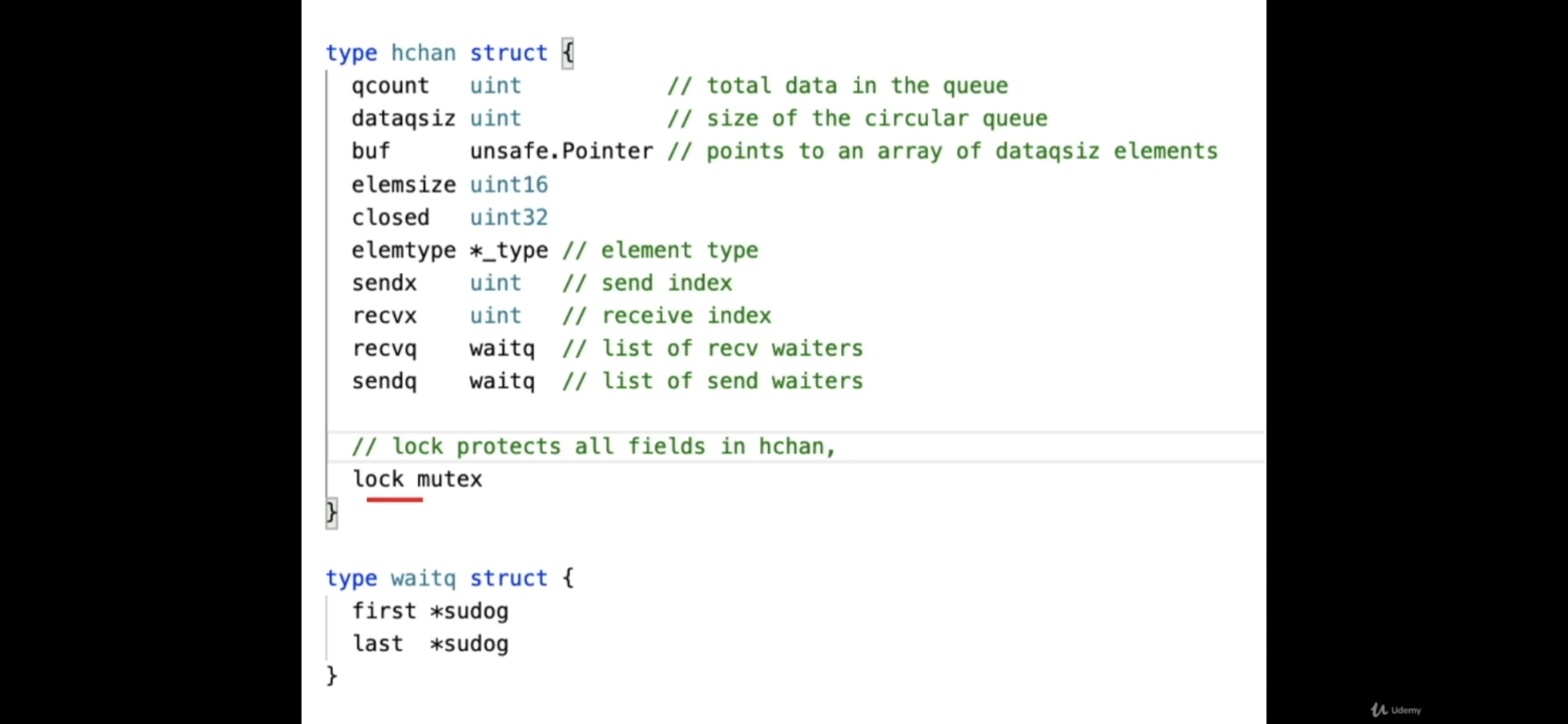Click the unsafe.Pointer type text
Viewport: 1568px width, 724px height.
point(561,152)
